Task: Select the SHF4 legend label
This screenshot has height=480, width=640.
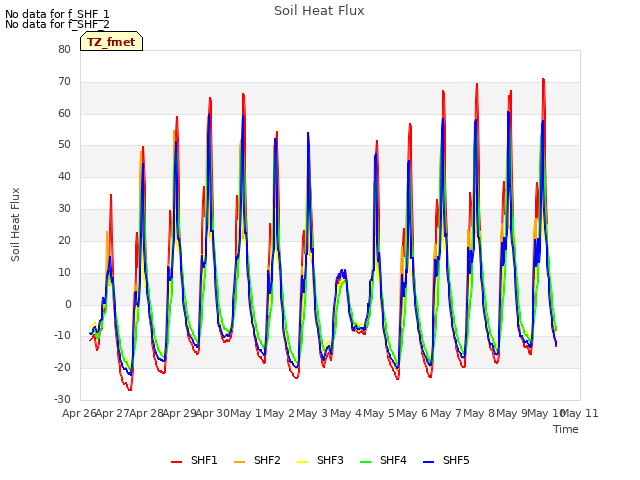Action: click(393, 460)
